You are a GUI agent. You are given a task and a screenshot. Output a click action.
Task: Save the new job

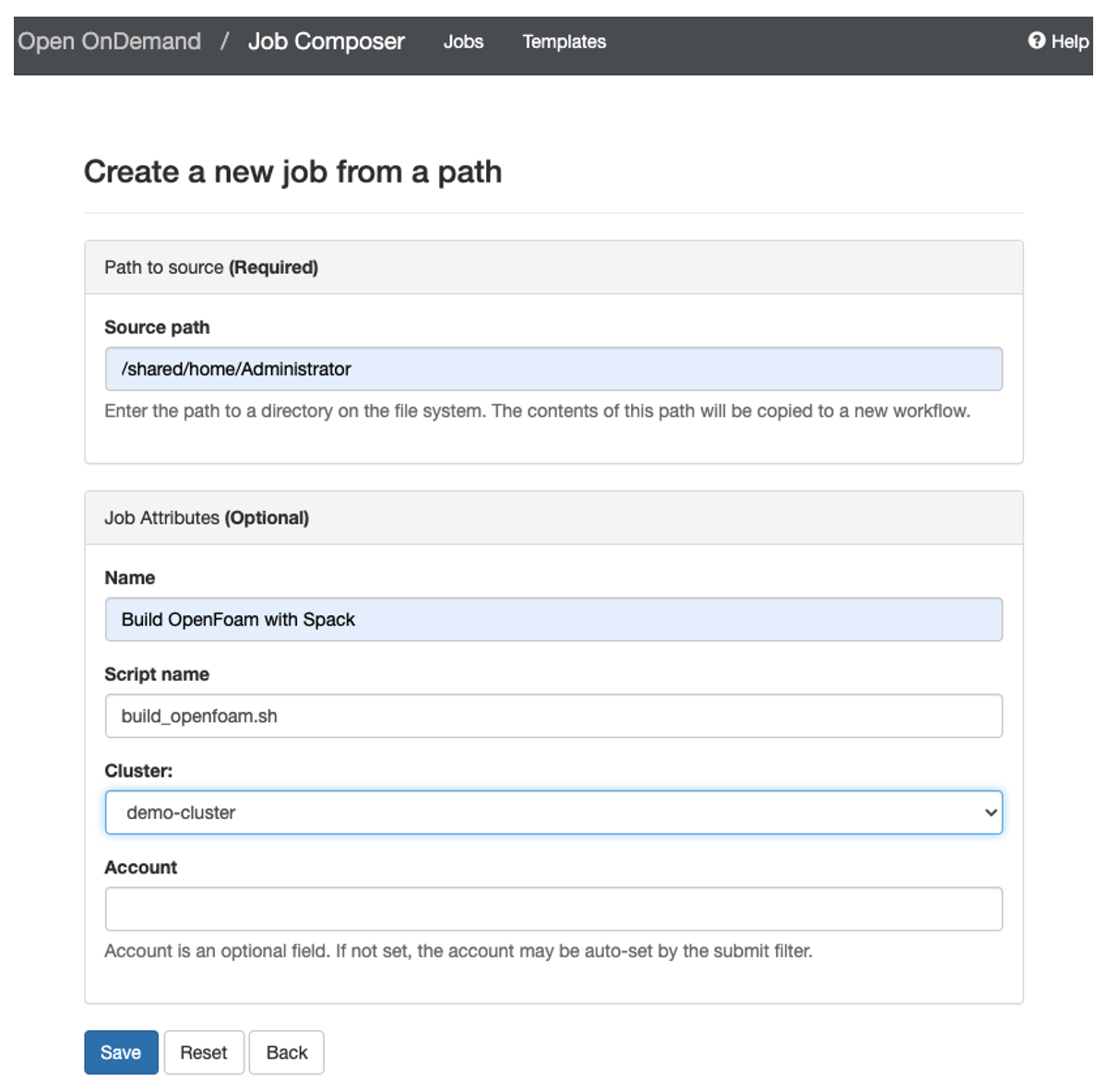pyautogui.click(x=120, y=1051)
